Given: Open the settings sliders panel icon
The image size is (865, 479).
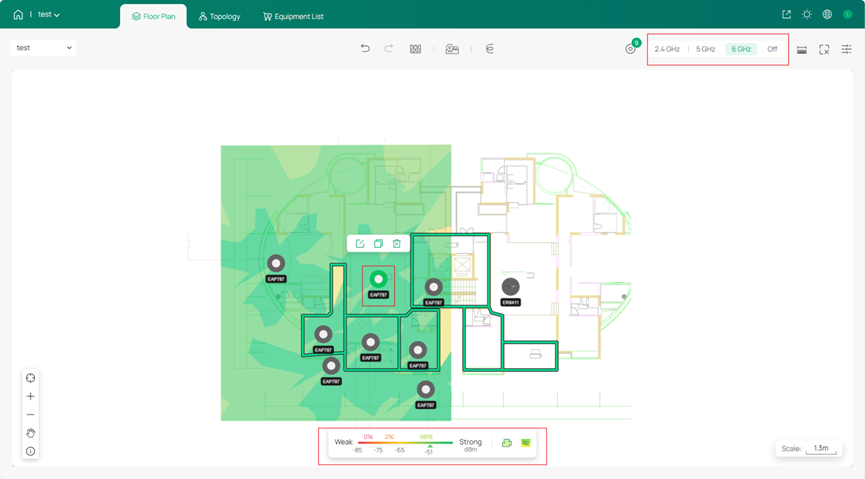Looking at the screenshot, I should tap(847, 49).
